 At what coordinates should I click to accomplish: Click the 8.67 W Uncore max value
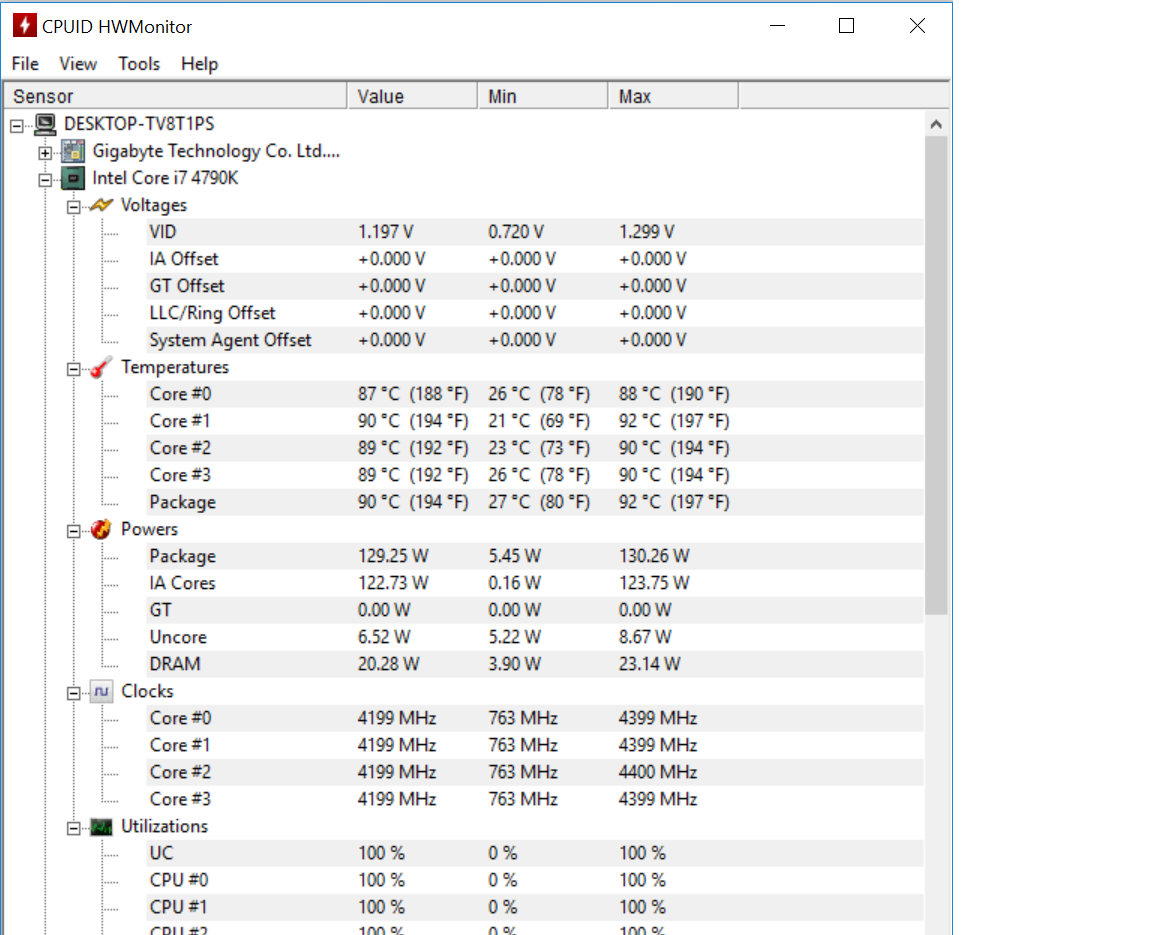click(645, 638)
